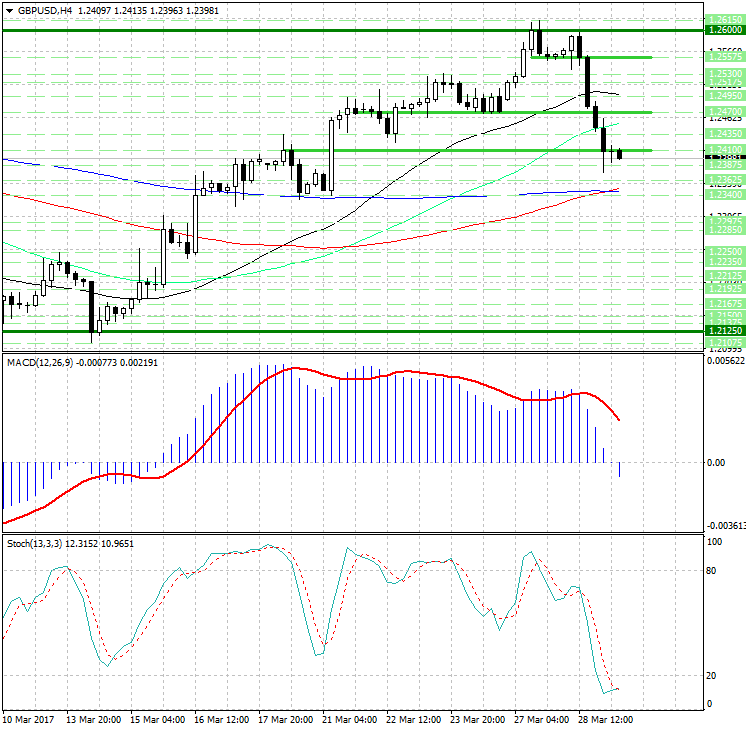Click the 1.24700 price label
The width and height of the screenshot is (746, 731).
point(725,112)
